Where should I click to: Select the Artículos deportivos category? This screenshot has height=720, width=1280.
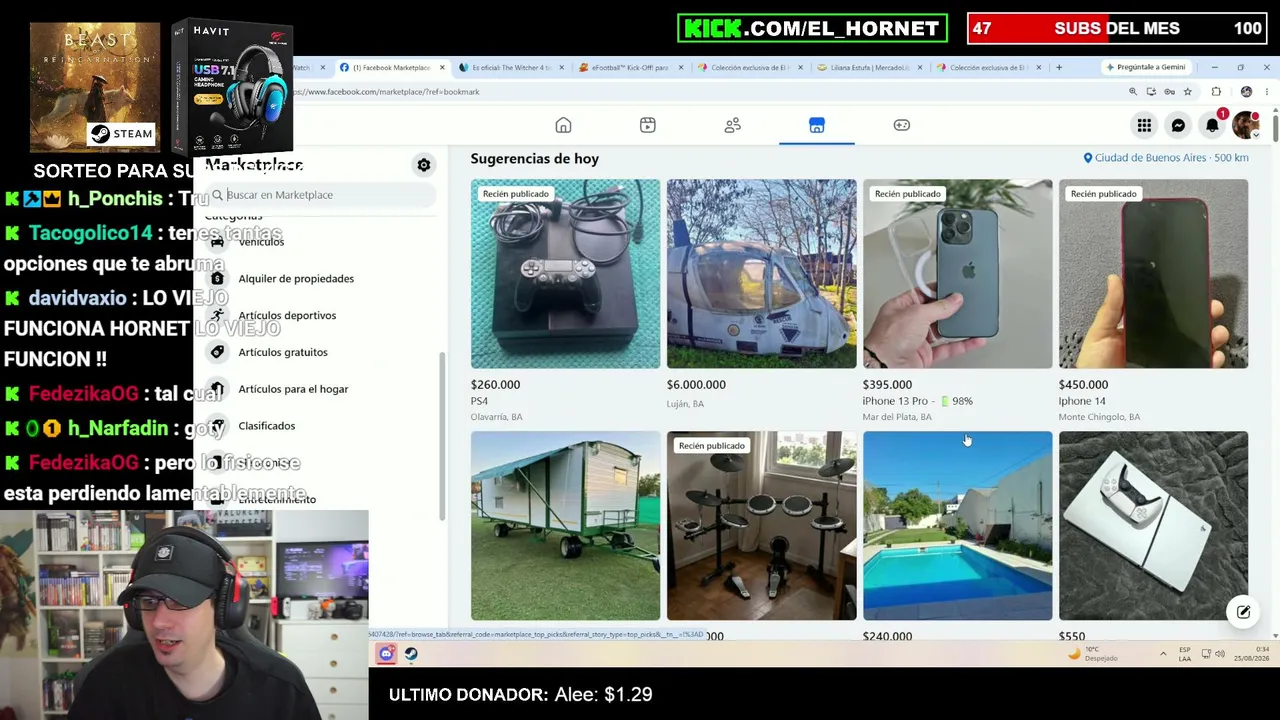[287, 316]
